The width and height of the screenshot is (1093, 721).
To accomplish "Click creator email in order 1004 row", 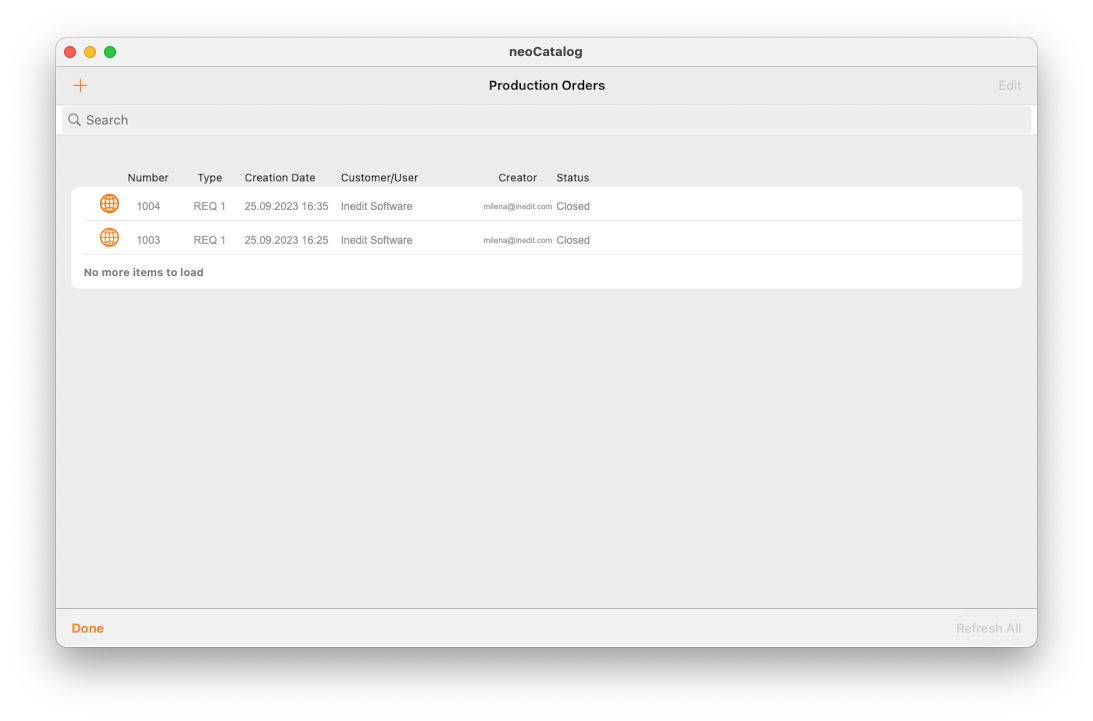I will [x=518, y=206].
